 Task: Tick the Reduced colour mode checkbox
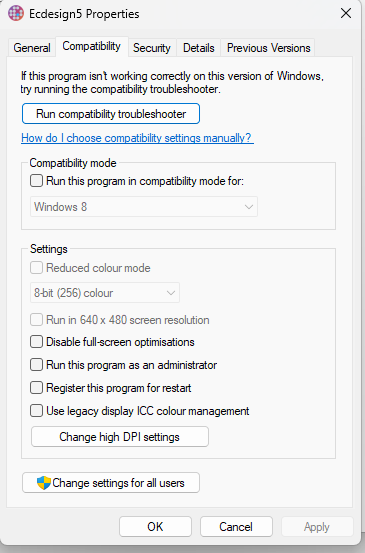36,268
